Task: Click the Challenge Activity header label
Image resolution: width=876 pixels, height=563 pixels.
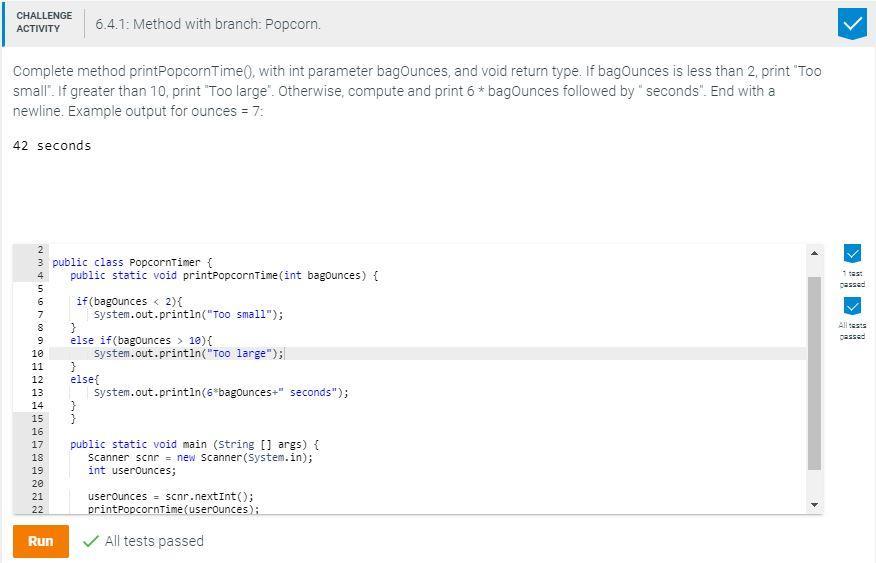Action: coord(44,23)
